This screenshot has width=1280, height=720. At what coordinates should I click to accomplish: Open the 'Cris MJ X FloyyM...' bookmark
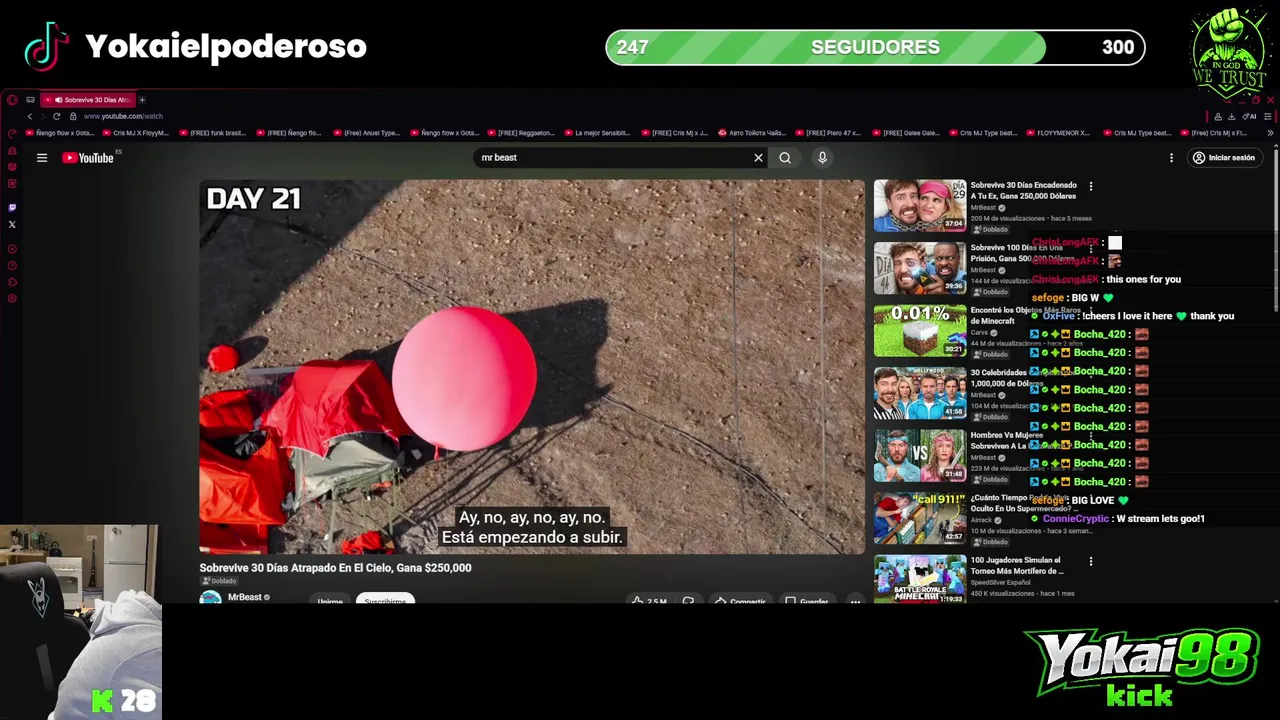click(135, 133)
